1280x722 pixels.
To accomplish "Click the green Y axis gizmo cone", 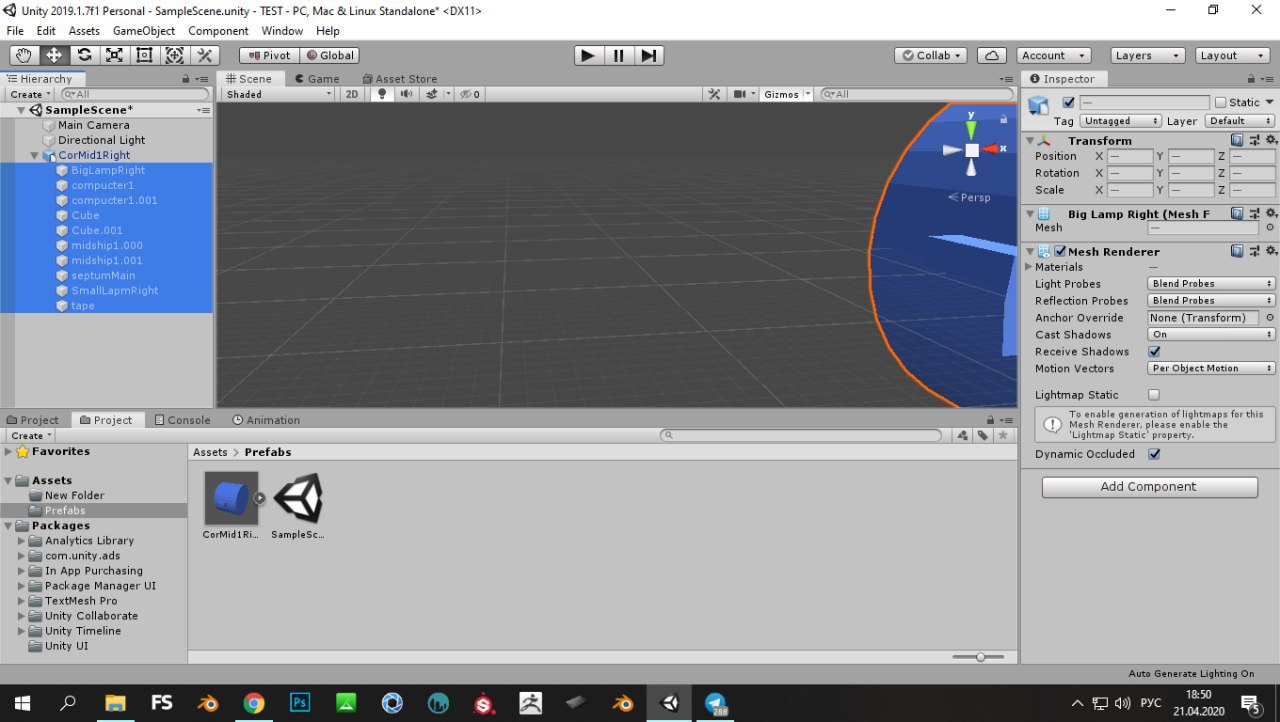I will click(971, 131).
